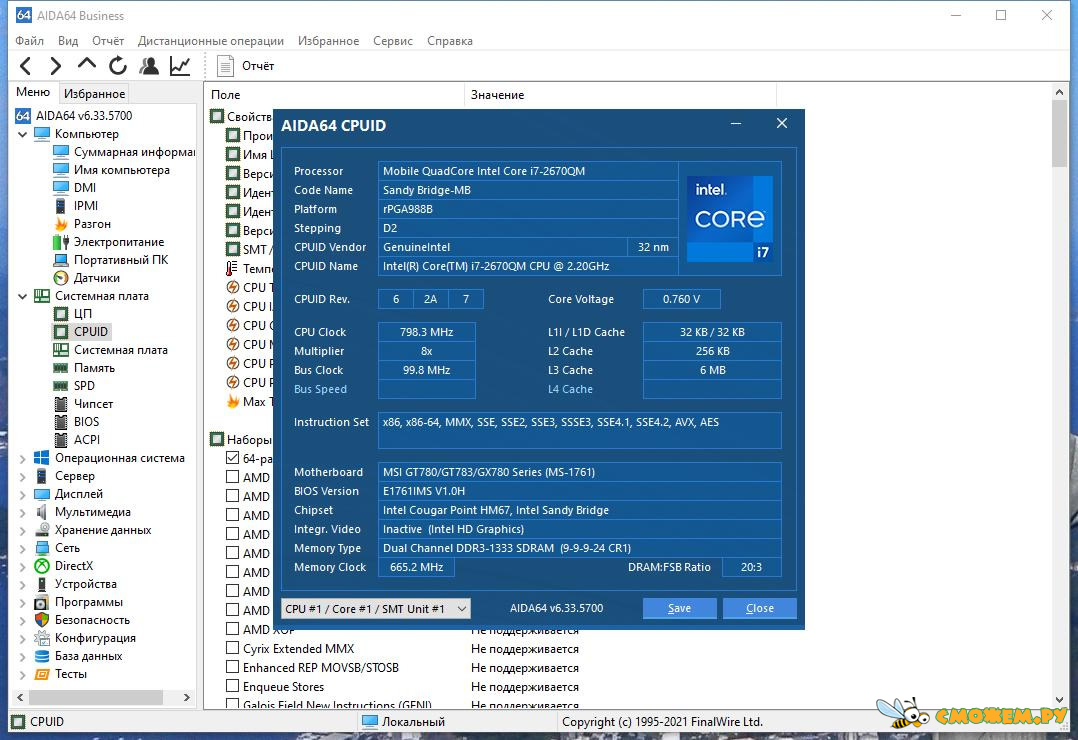Expand the Операционная система node

click(x=23, y=459)
